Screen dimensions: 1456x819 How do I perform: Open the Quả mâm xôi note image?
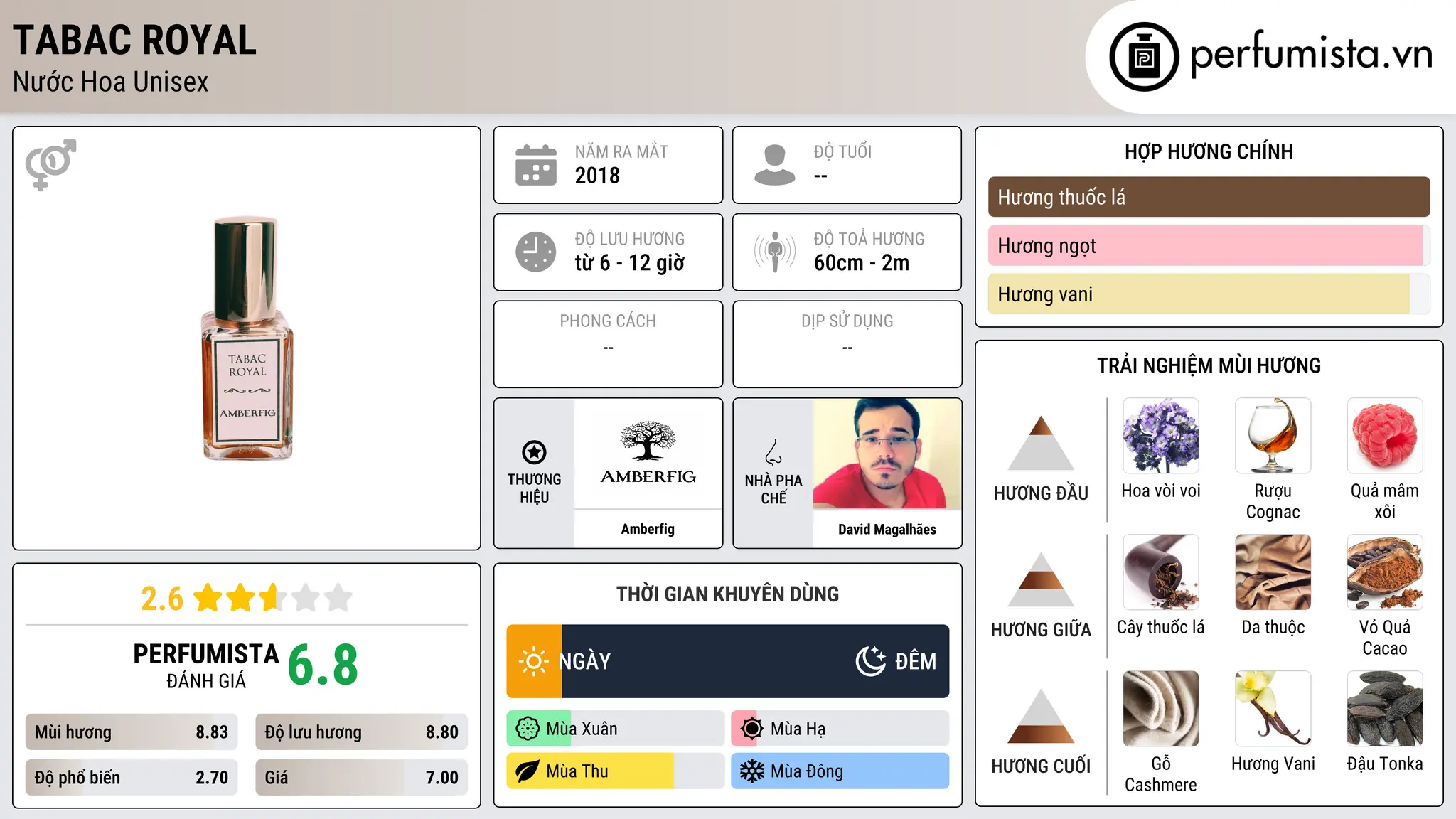(x=1385, y=436)
